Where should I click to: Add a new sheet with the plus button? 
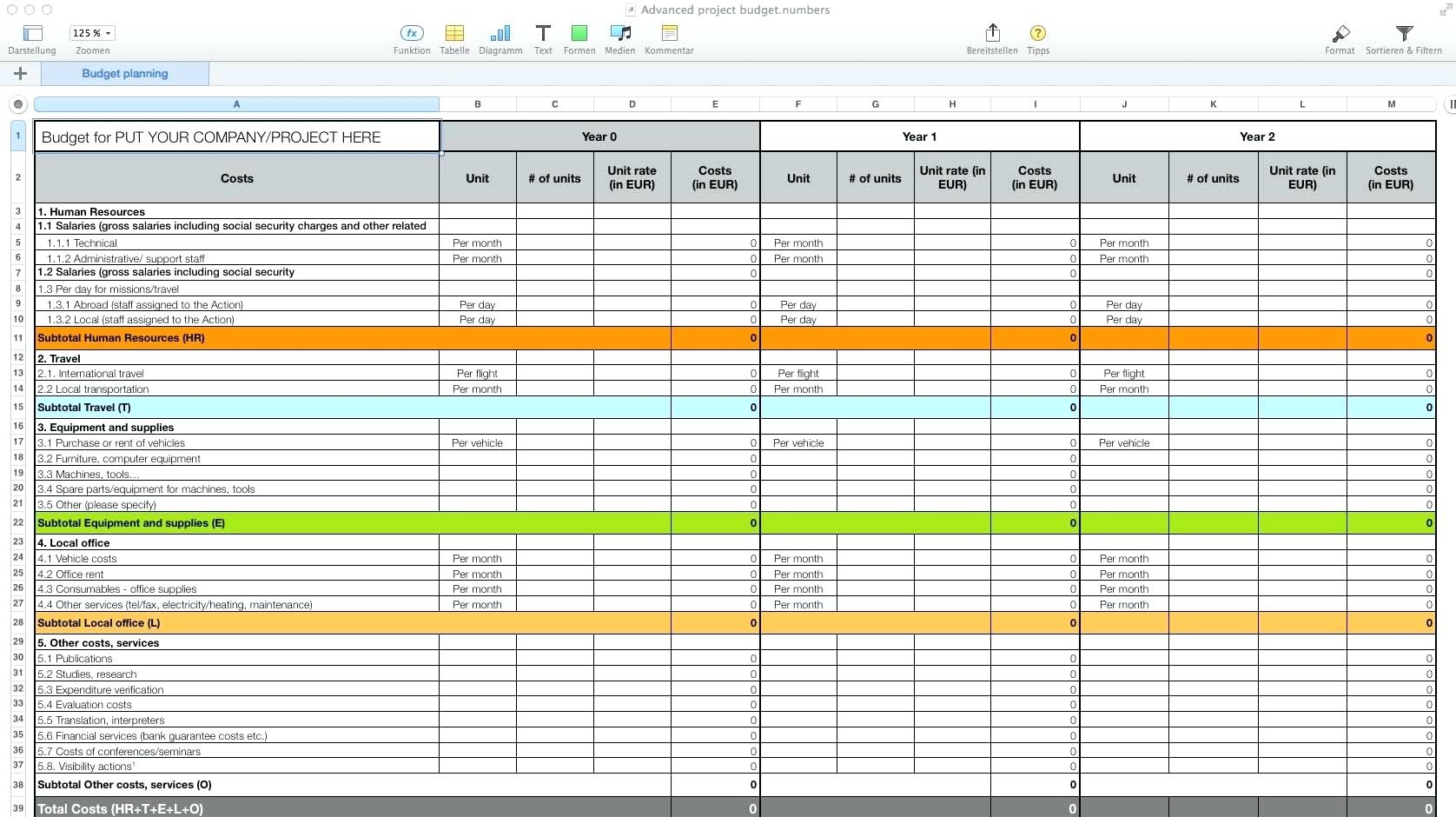20,74
